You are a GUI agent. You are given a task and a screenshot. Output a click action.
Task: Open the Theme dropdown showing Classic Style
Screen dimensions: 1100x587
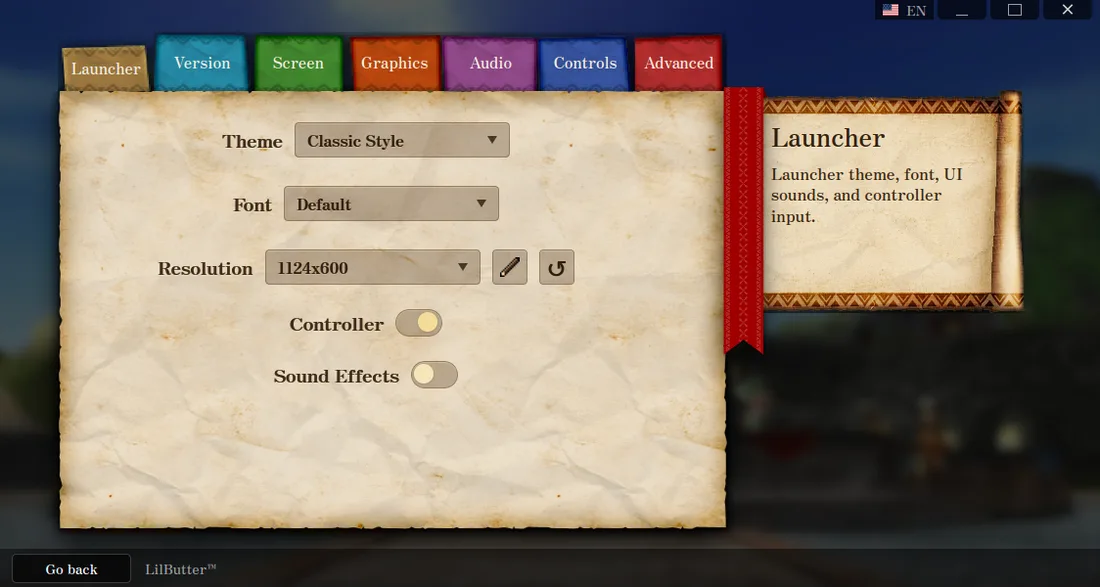[x=402, y=140]
